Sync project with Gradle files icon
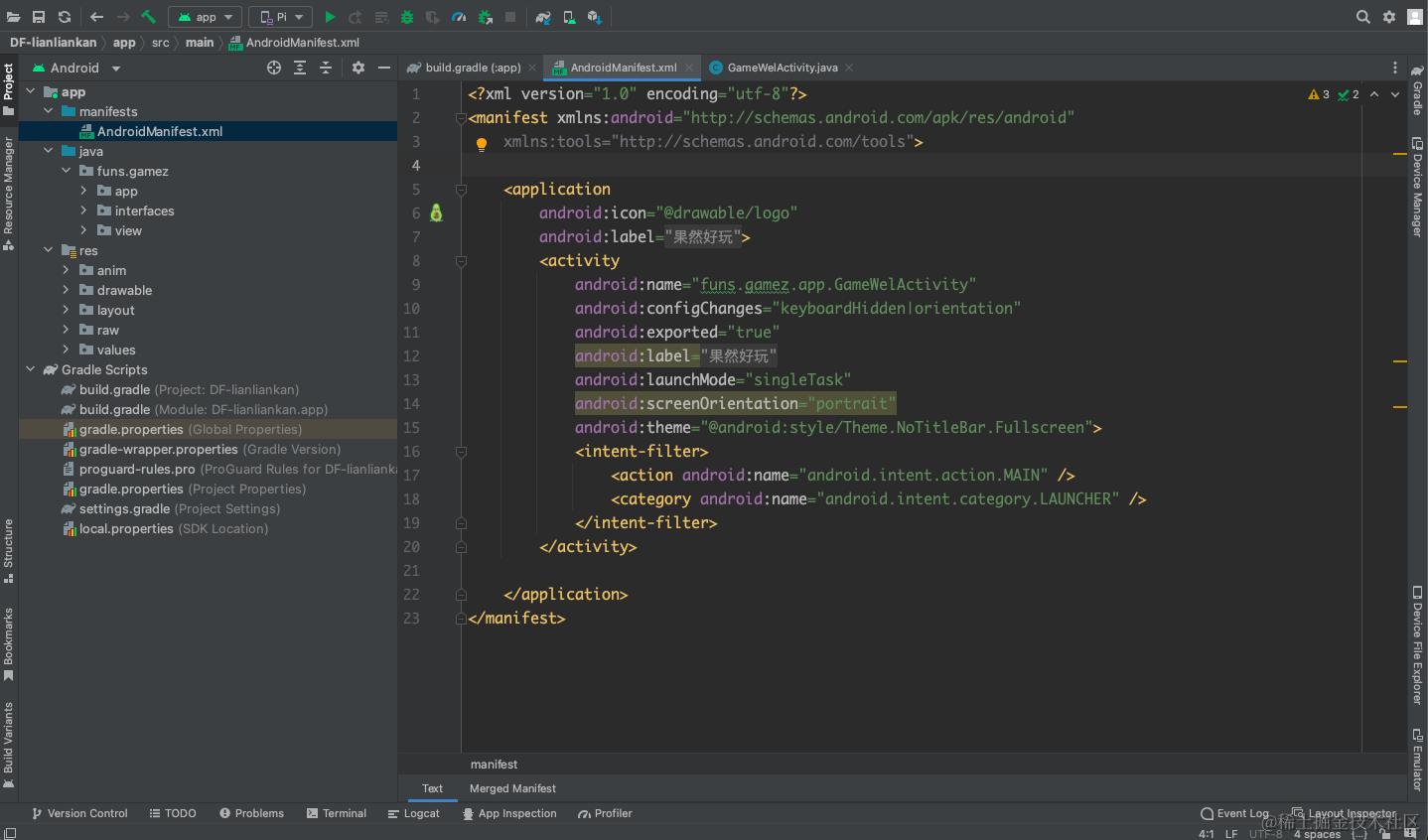The width and height of the screenshot is (1428, 840). pos(543,17)
